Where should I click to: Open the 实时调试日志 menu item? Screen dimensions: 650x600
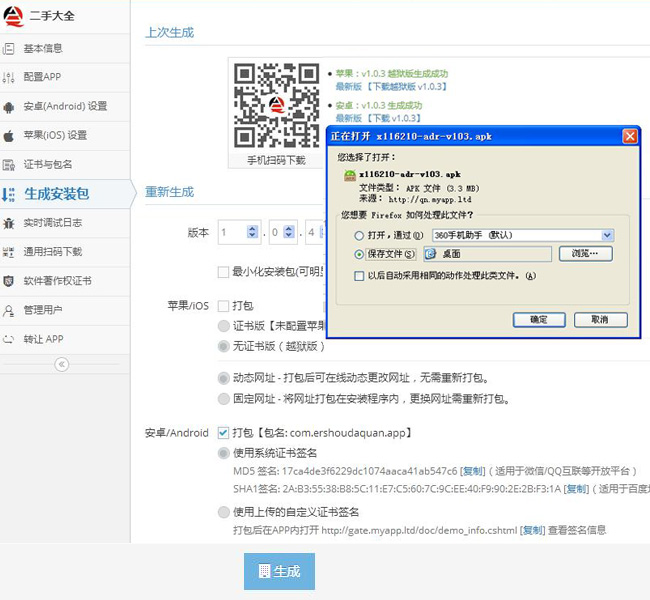point(65,223)
